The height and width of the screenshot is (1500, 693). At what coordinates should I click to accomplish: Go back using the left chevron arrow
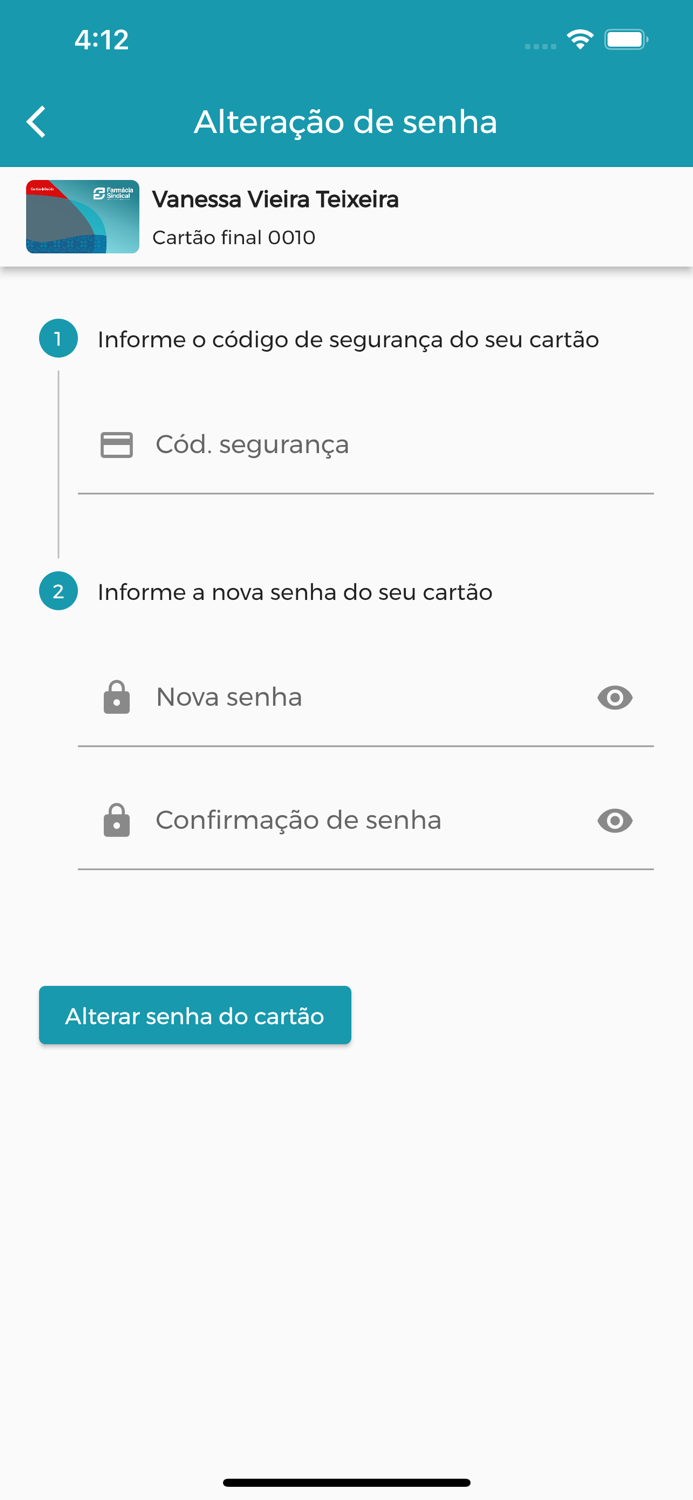pos(35,121)
